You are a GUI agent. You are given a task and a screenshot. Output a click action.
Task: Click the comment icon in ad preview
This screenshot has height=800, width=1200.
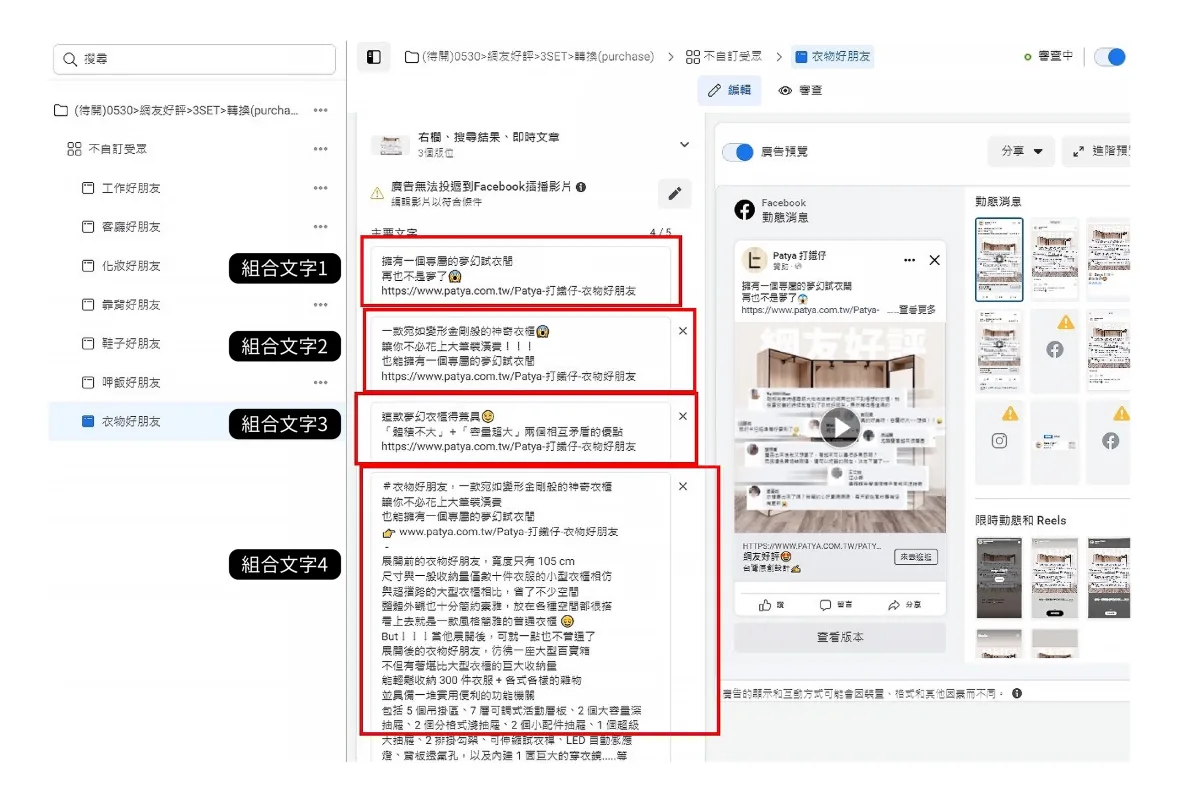point(825,605)
